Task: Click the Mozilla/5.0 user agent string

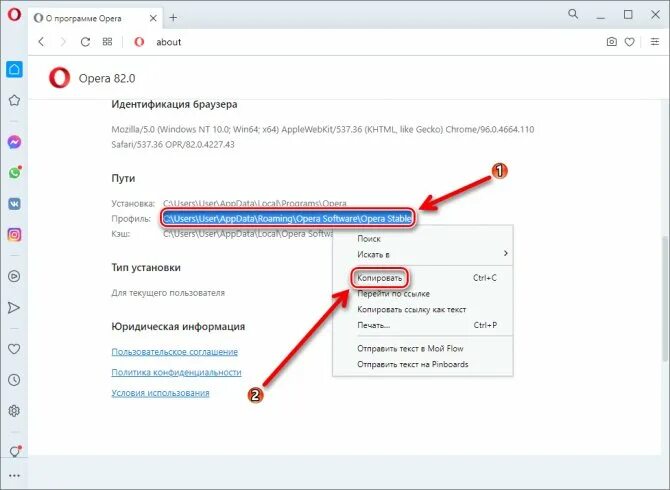Action: pos(323,137)
